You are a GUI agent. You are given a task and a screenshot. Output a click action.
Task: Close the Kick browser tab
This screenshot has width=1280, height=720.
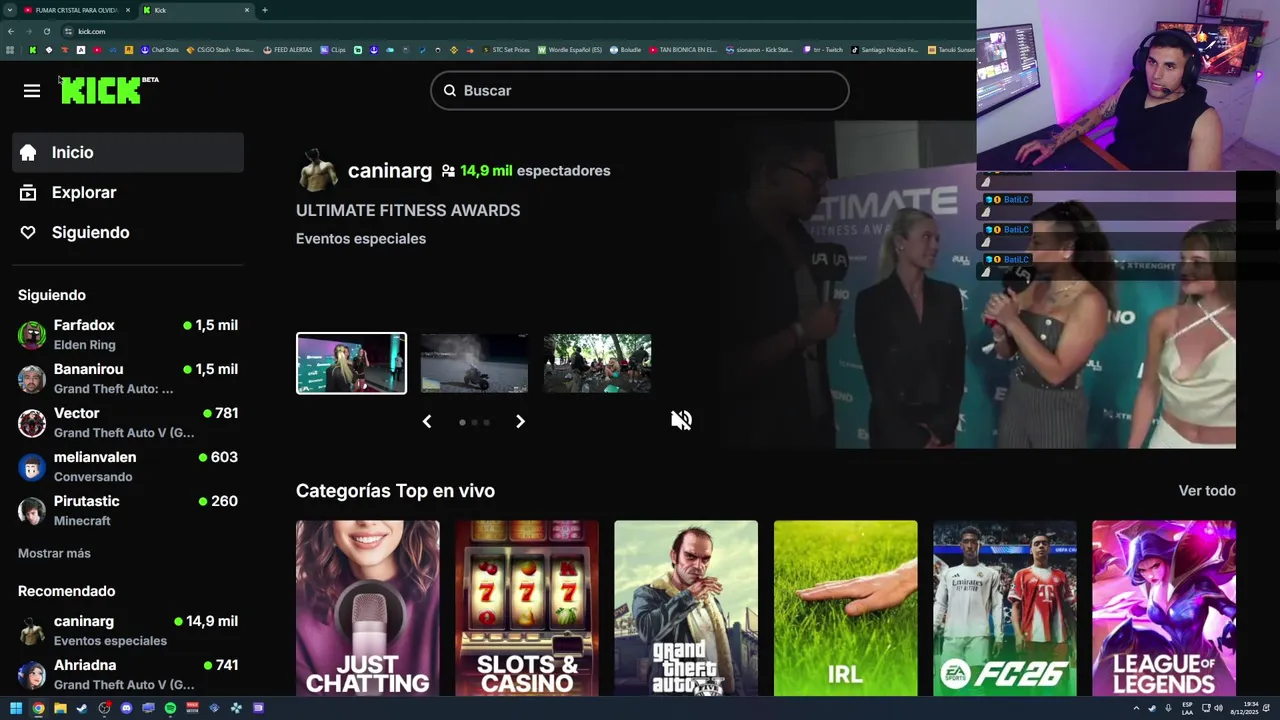tap(247, 10)
